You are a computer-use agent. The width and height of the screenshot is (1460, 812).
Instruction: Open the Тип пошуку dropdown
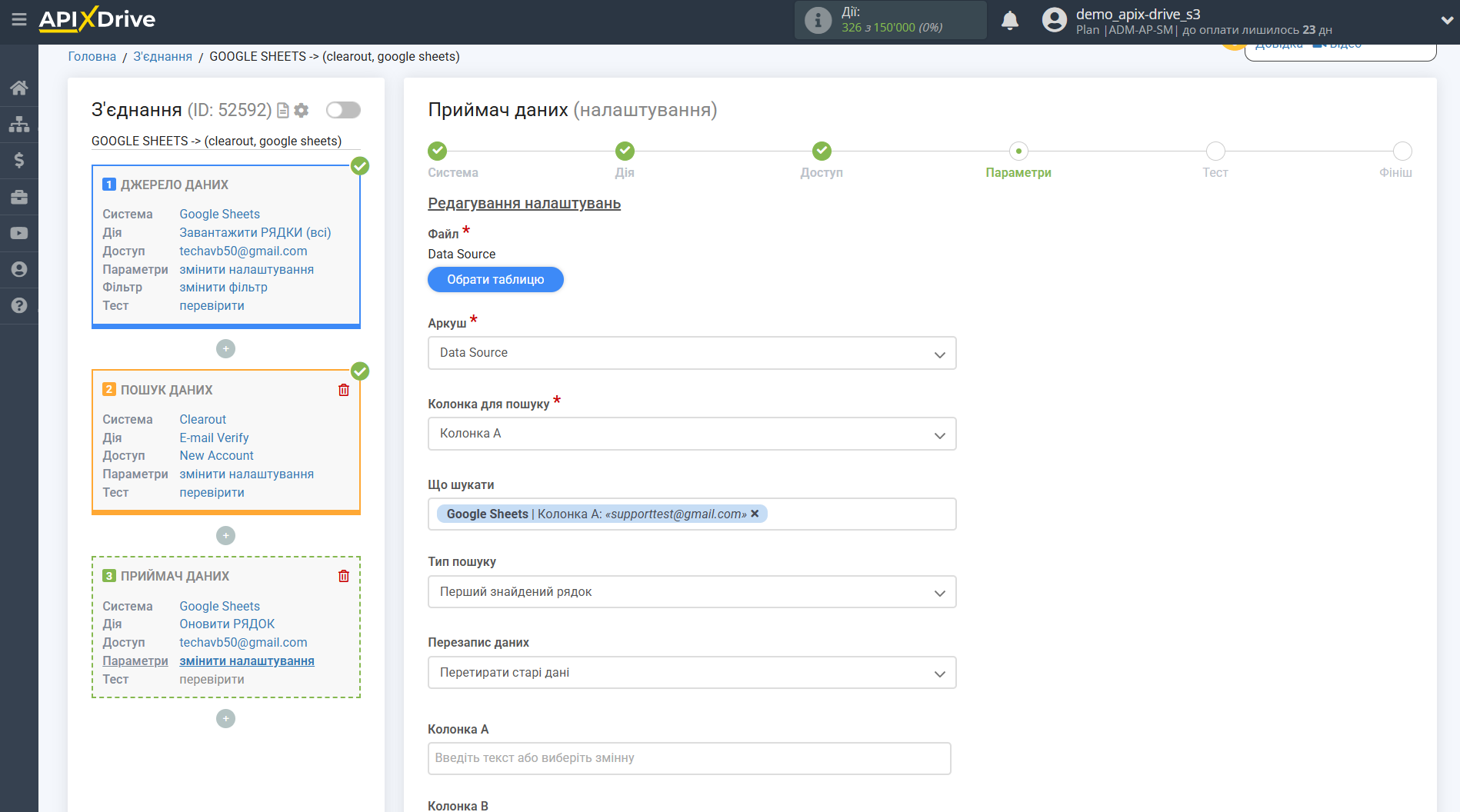[691, 591]
